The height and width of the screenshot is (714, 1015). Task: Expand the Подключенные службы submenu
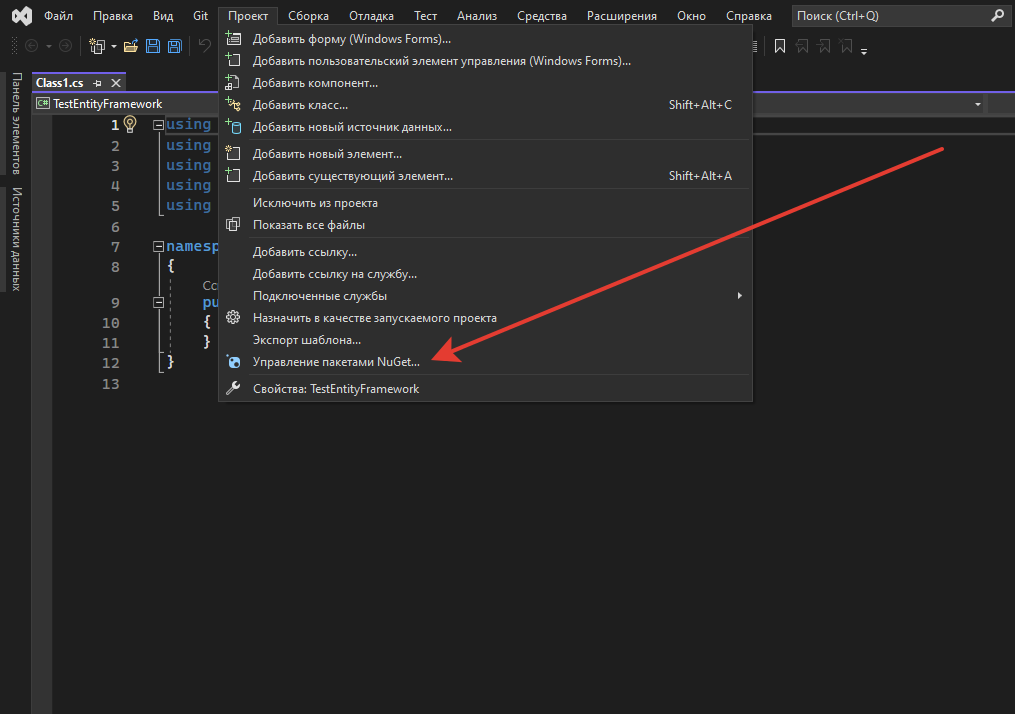(739, 296)
